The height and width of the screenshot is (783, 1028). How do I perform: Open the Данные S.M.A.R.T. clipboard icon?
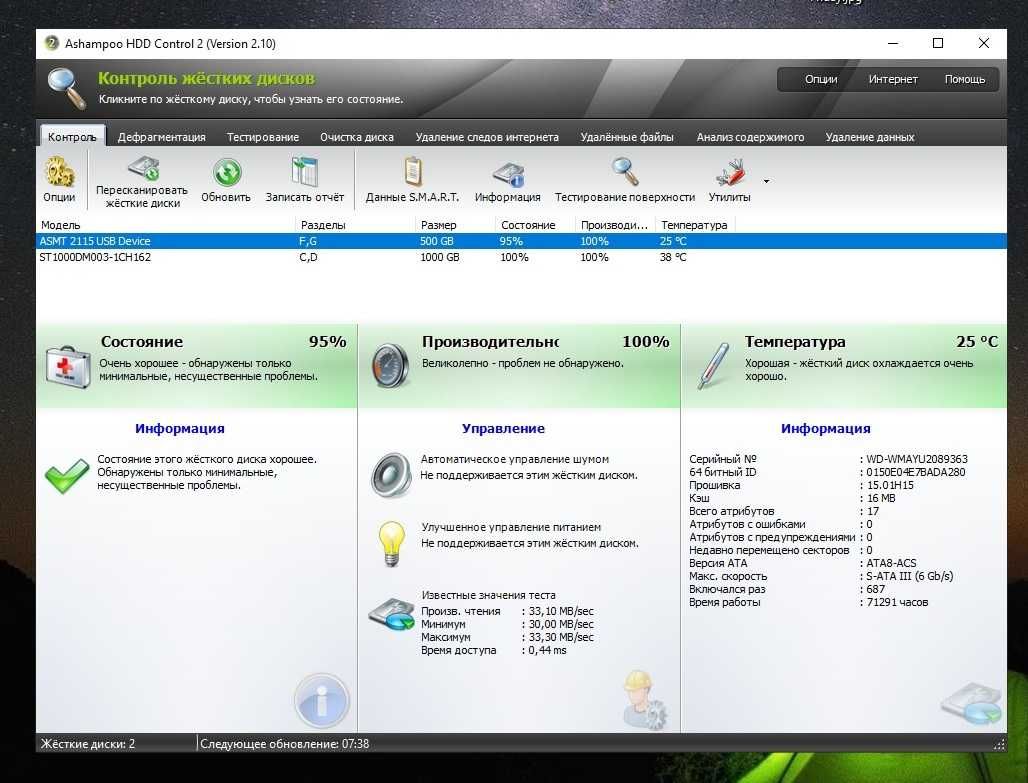coord(412,172)
